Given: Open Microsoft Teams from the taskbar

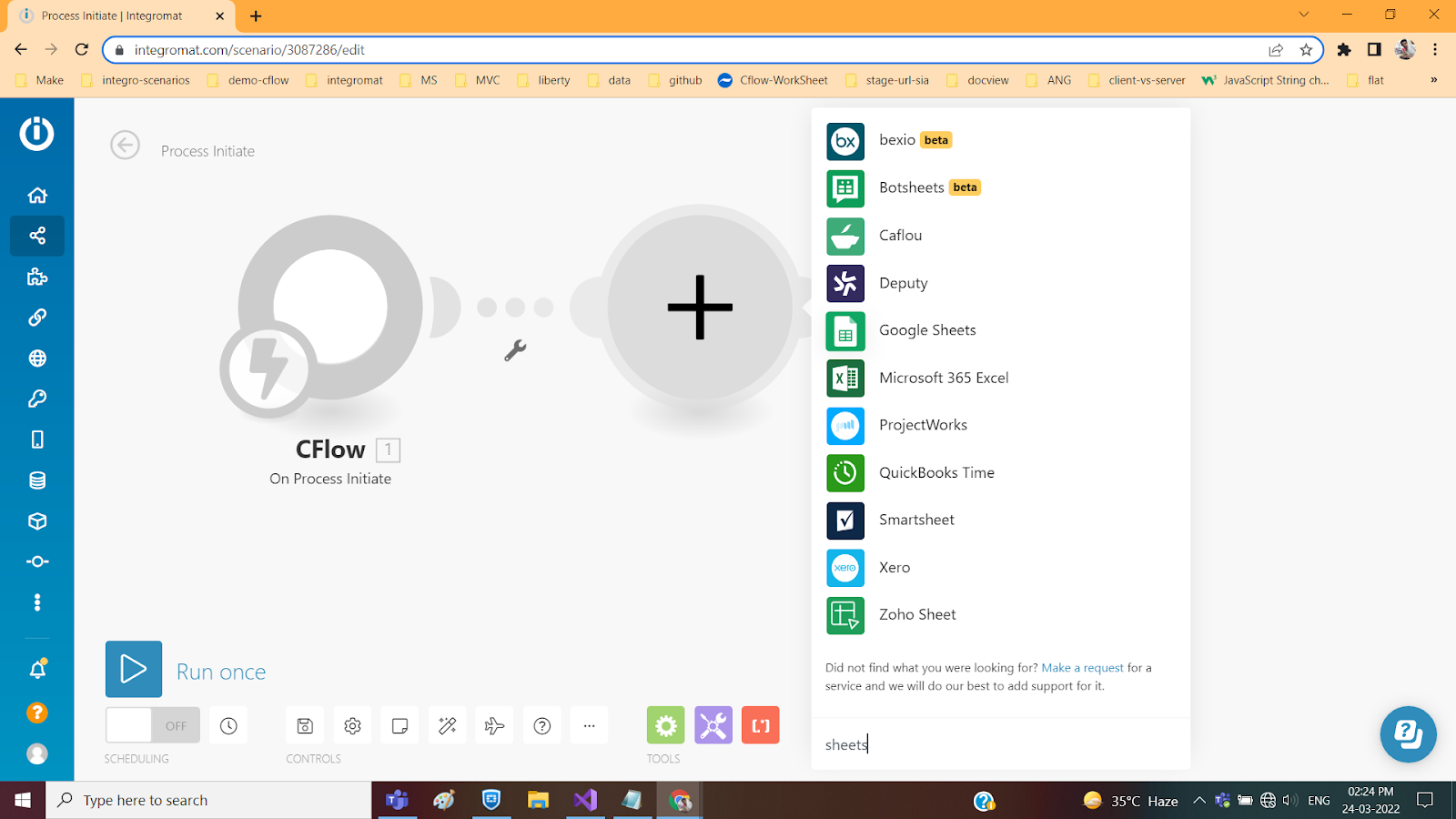Looking at the screenshot, I should point(397,800).
